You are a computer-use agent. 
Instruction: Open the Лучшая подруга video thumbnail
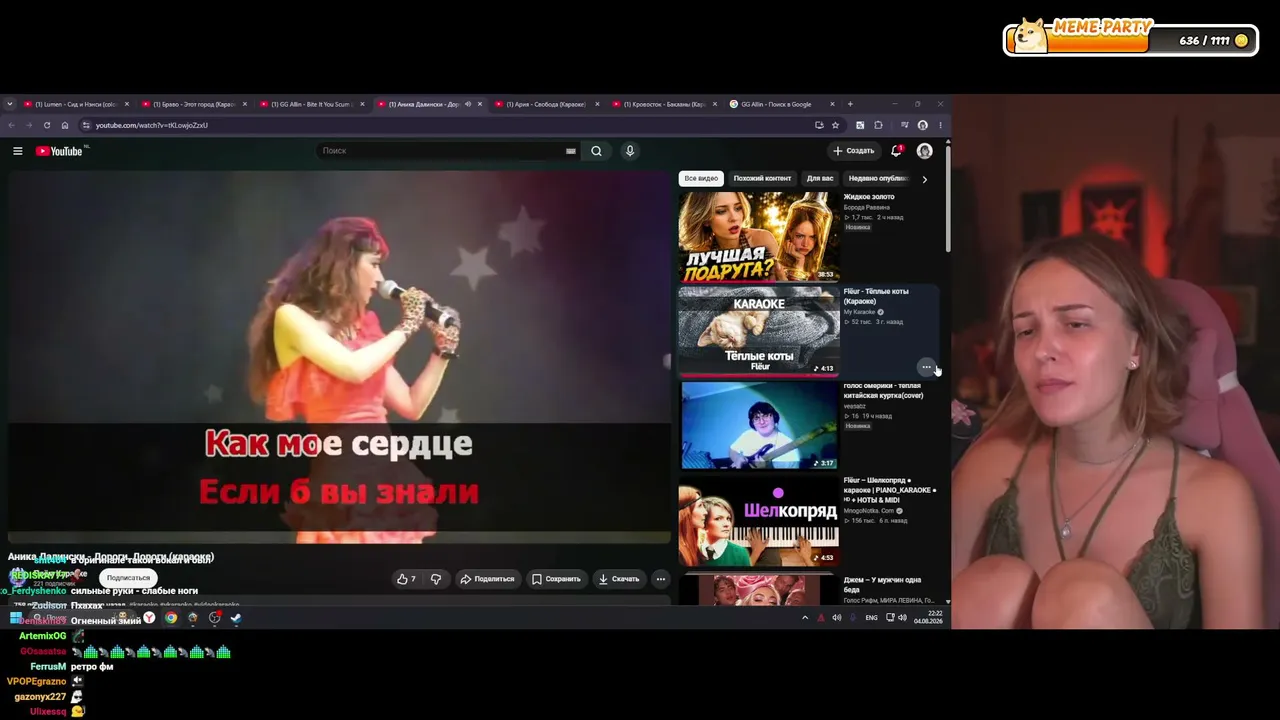pyautogui.click(x=759, y=236)
